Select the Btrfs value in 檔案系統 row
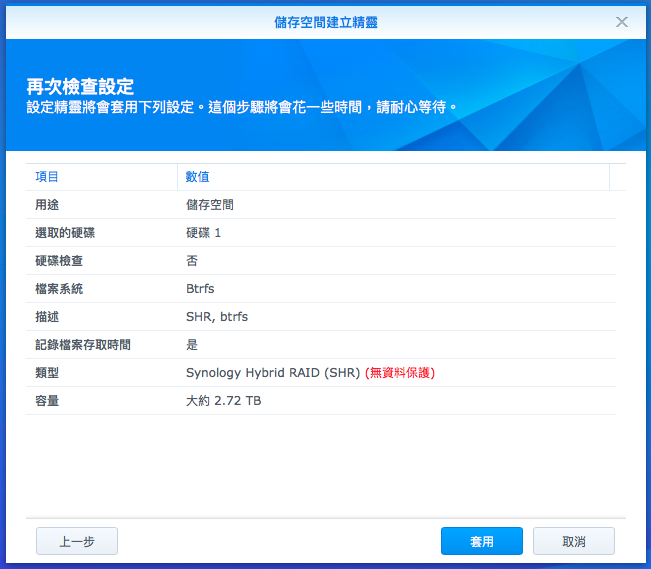 [200, 289]
